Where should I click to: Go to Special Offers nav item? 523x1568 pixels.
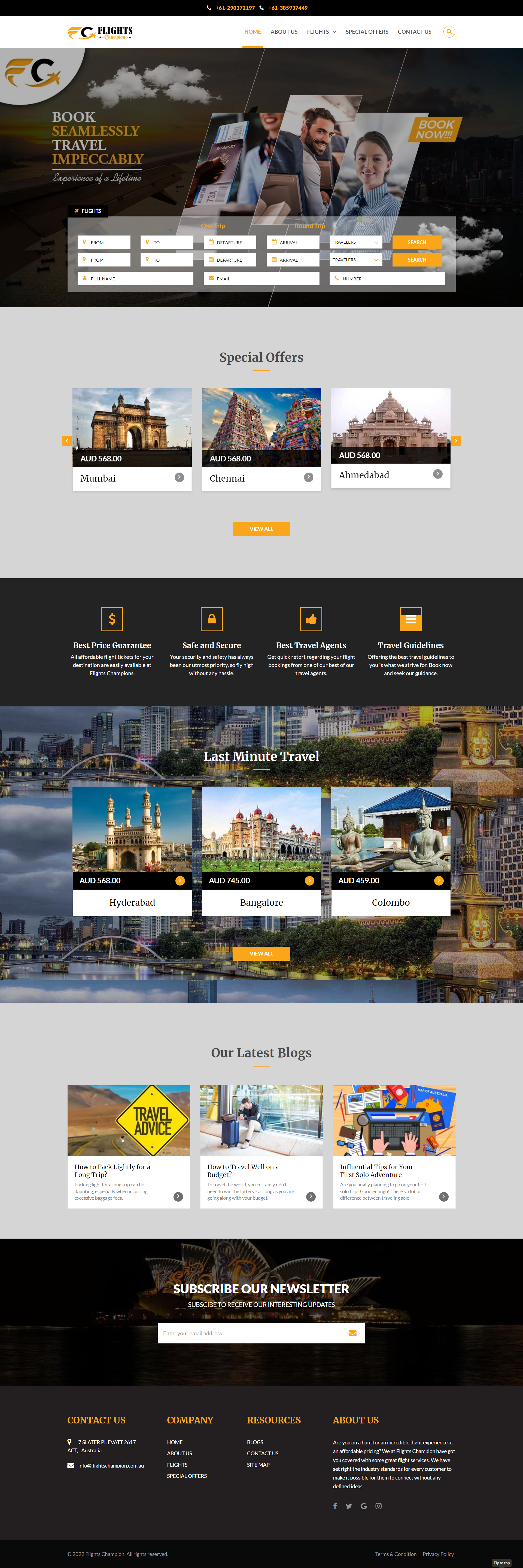pyautogui.click(x=367, y=32)
